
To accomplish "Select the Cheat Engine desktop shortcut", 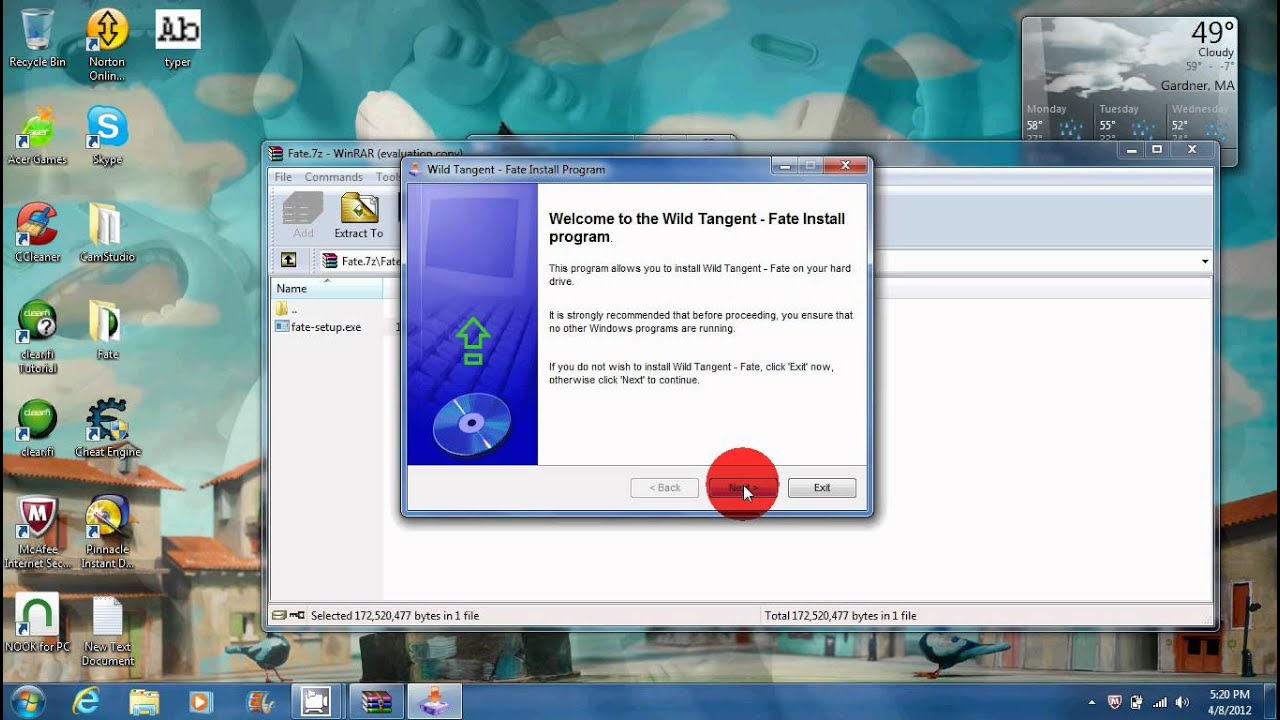I will point(107,429).
